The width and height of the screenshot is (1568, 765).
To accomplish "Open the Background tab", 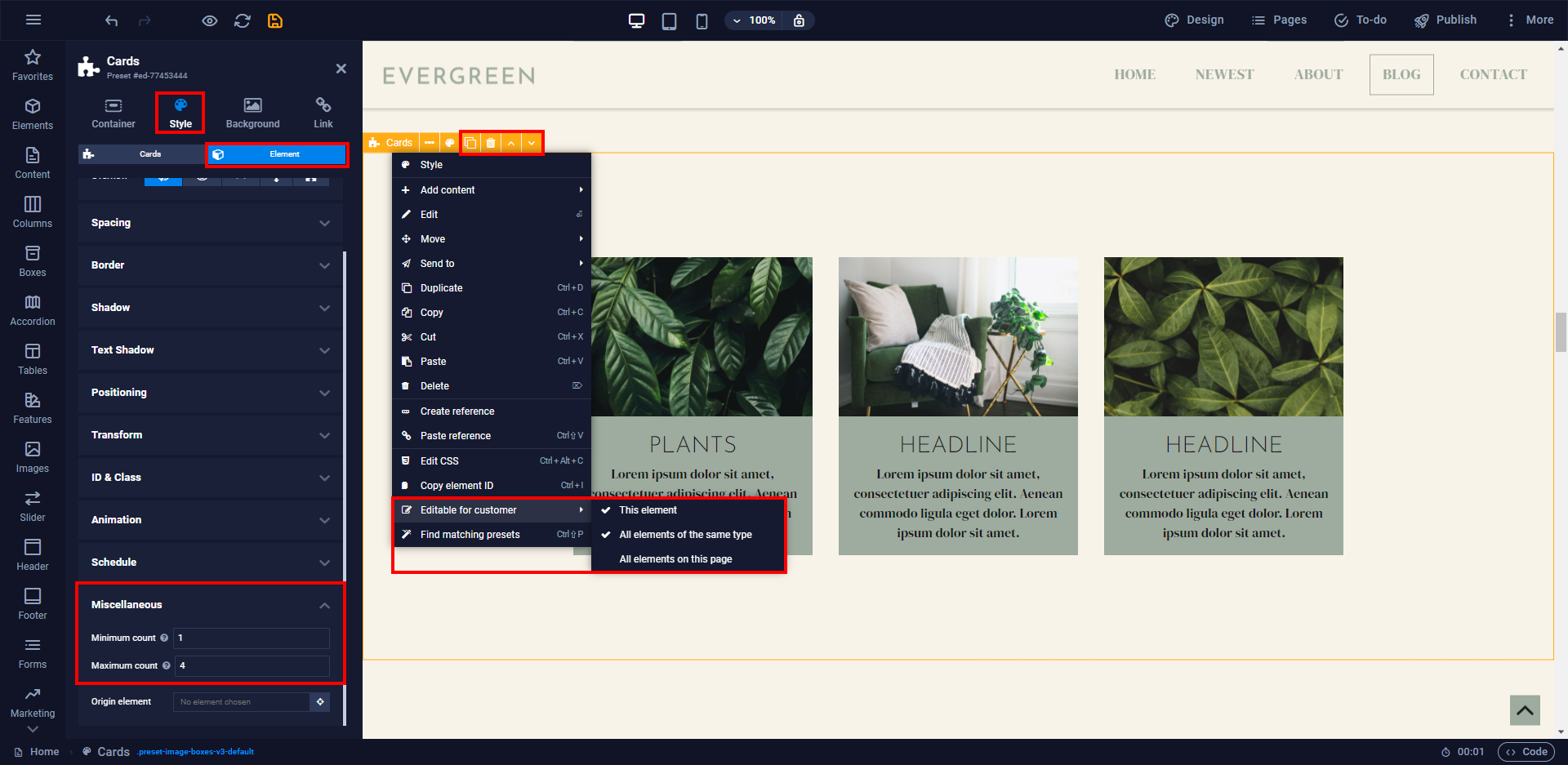I will [x=252, y=113].
